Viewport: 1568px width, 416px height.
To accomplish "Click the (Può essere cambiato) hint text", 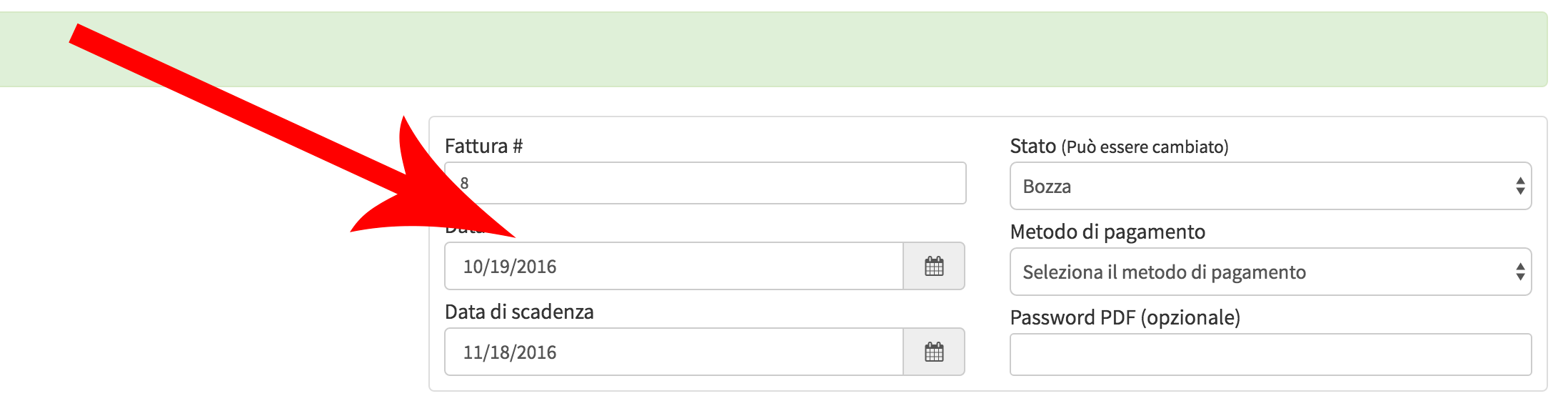I will click(x=1145, y=147).
